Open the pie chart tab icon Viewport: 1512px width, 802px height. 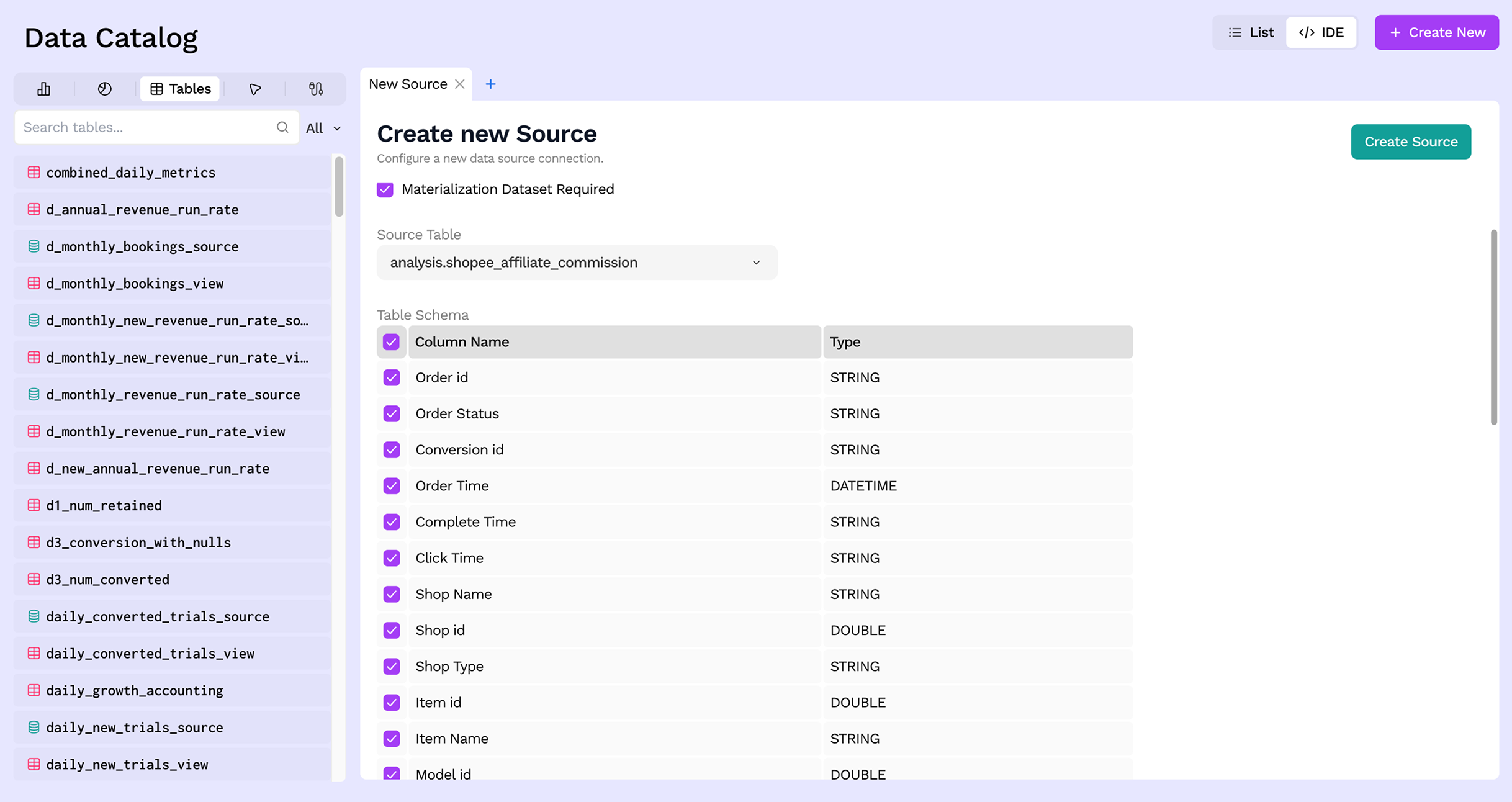(105, 89)
